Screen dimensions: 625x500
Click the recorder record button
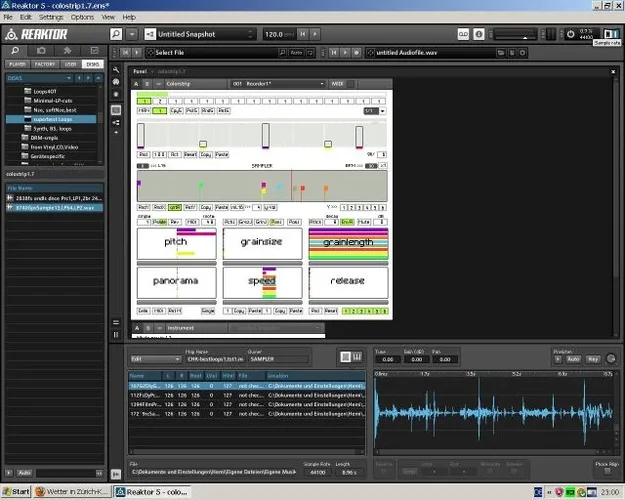(x=356, y=53)
